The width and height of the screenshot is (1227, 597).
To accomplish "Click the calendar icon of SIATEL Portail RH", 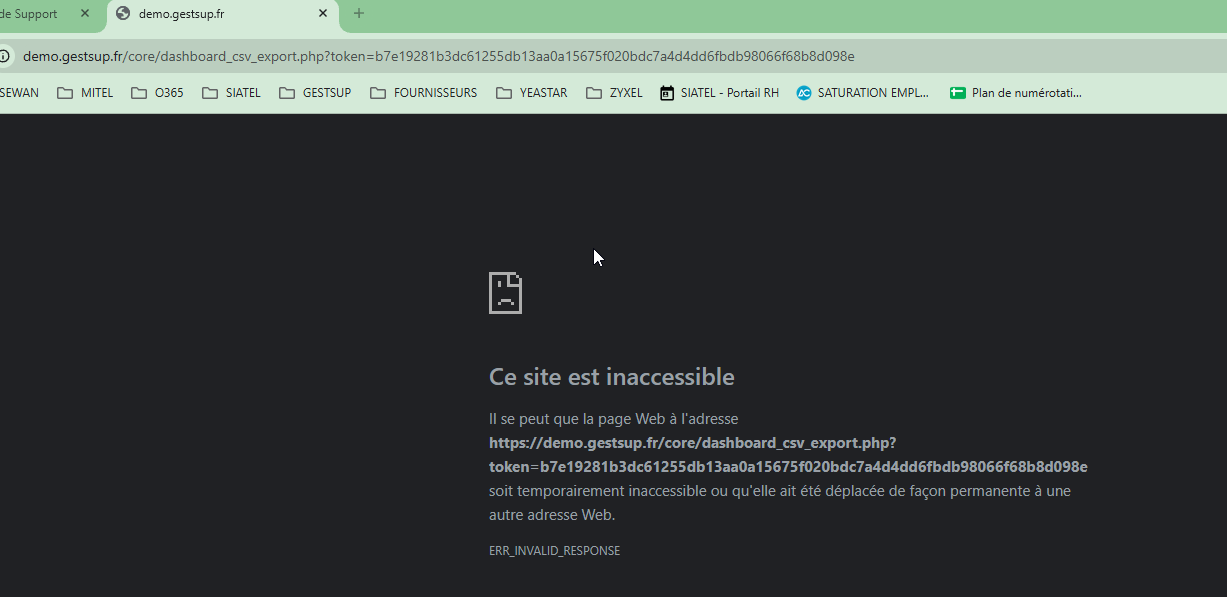I will [667, 93].
